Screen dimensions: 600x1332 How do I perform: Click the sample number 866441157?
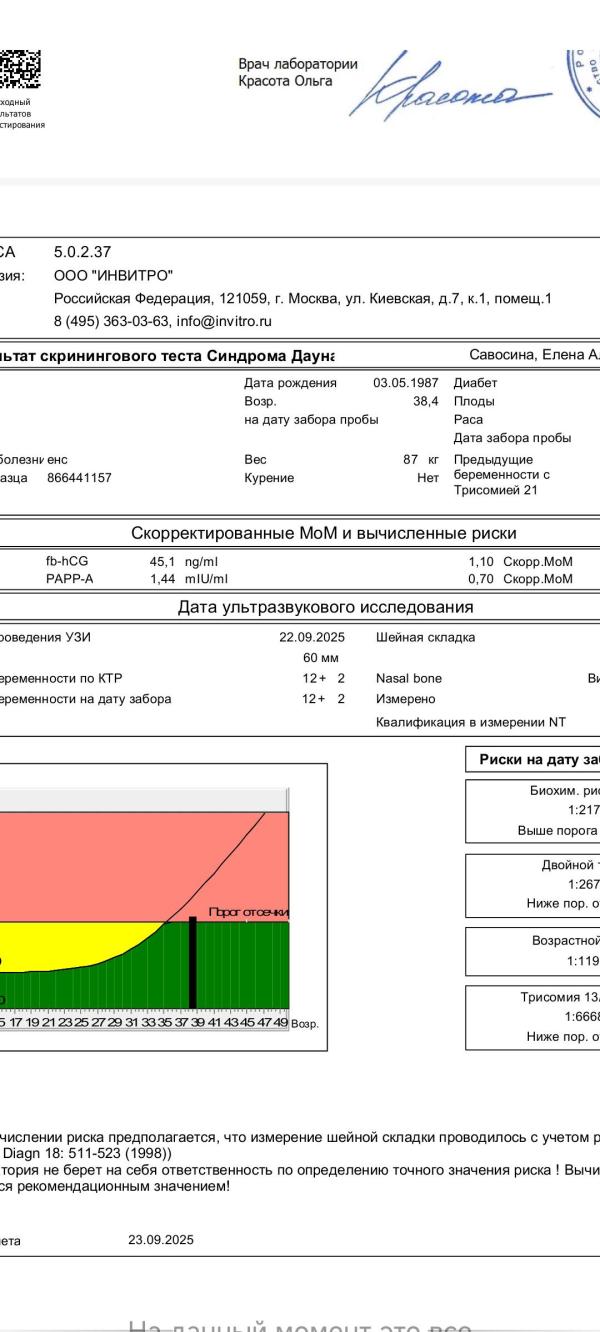[80, 478]
